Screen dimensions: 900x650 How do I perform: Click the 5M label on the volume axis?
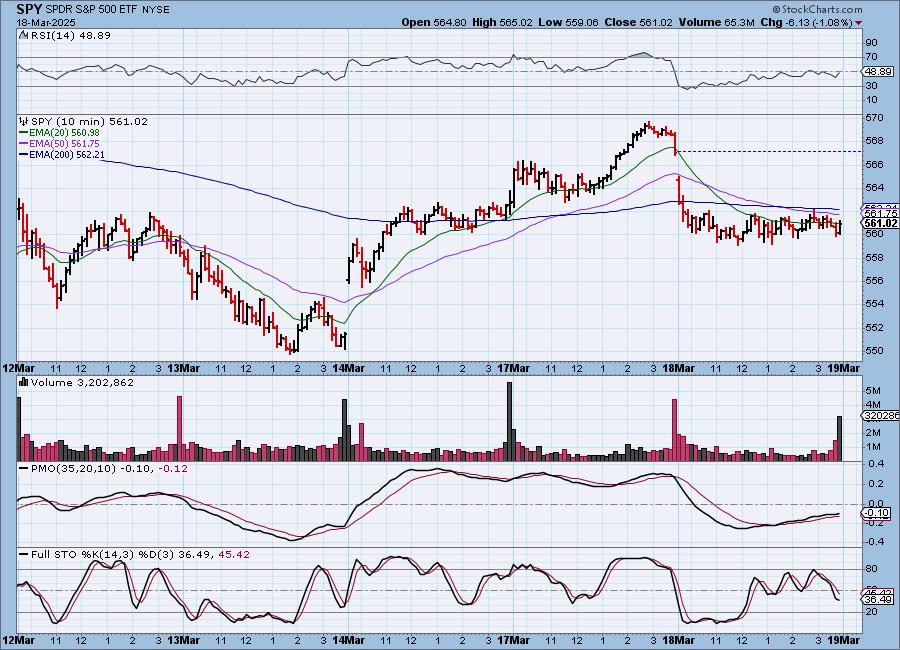(873, 390)
